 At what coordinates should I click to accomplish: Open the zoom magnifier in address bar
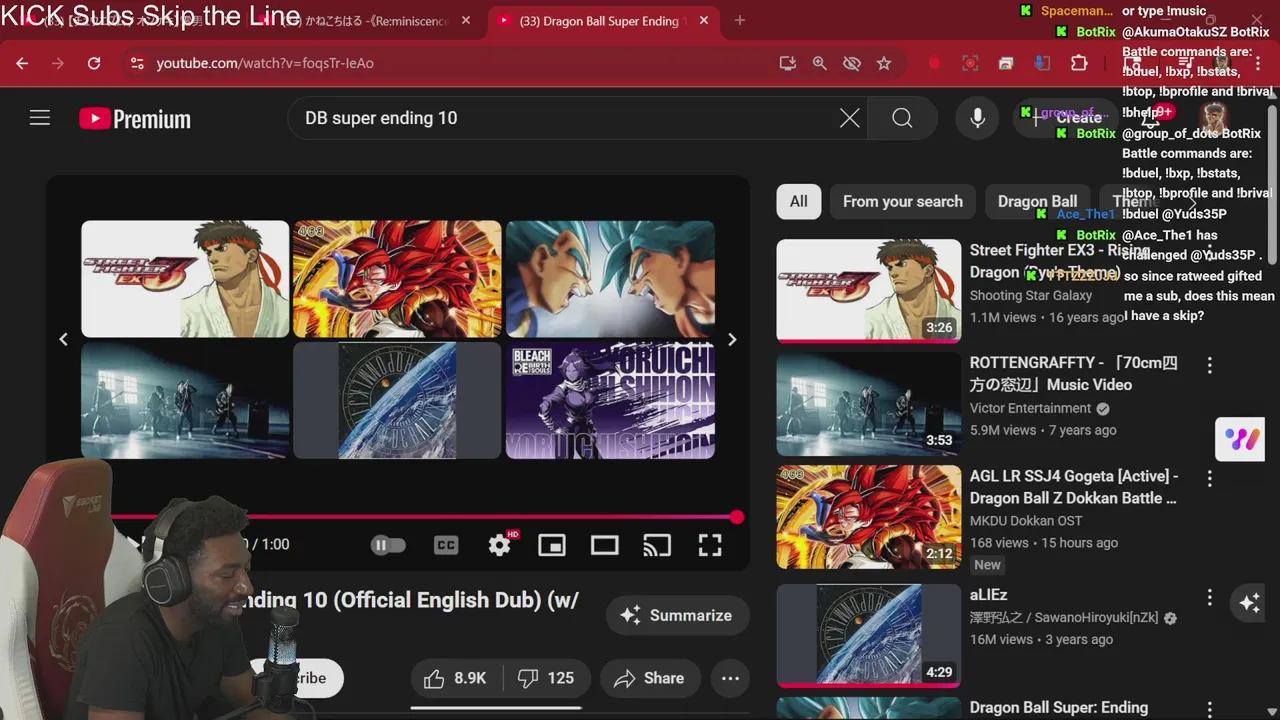click(x=819, y=63)
